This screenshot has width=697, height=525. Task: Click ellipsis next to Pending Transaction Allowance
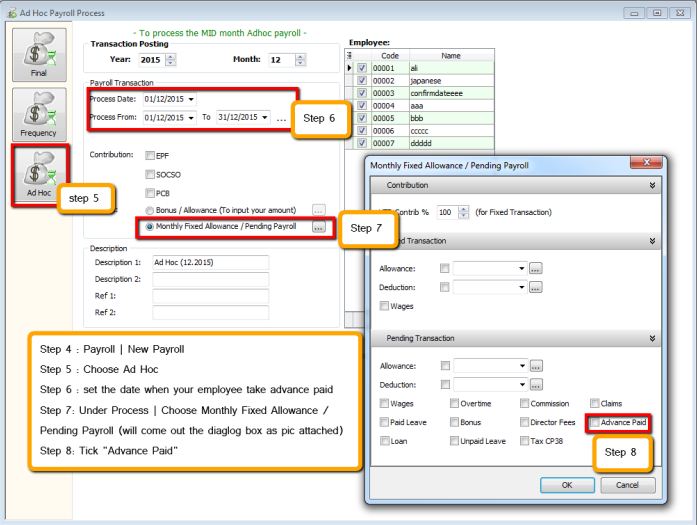click(x=535, y=366)
